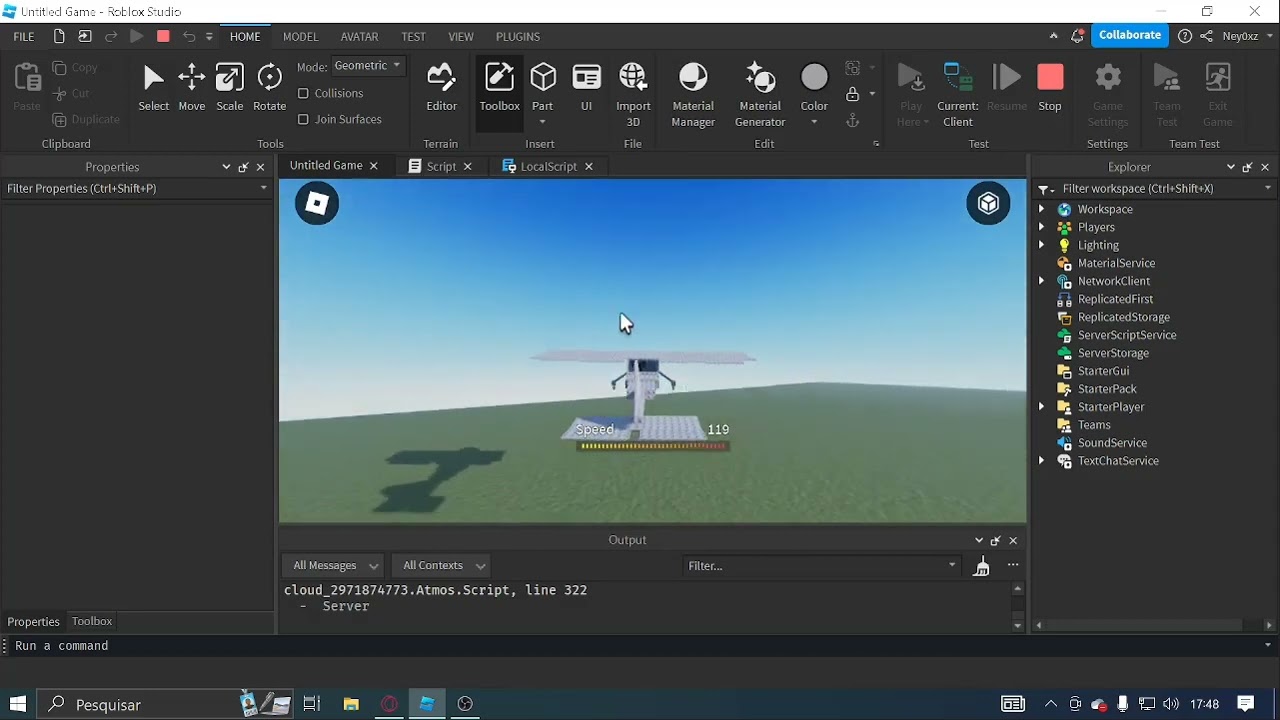Switch to the VIEW ribbon tab
The width and height of the screenshot is (1280, 720).
pyautogui.click(x=461, y=37)
